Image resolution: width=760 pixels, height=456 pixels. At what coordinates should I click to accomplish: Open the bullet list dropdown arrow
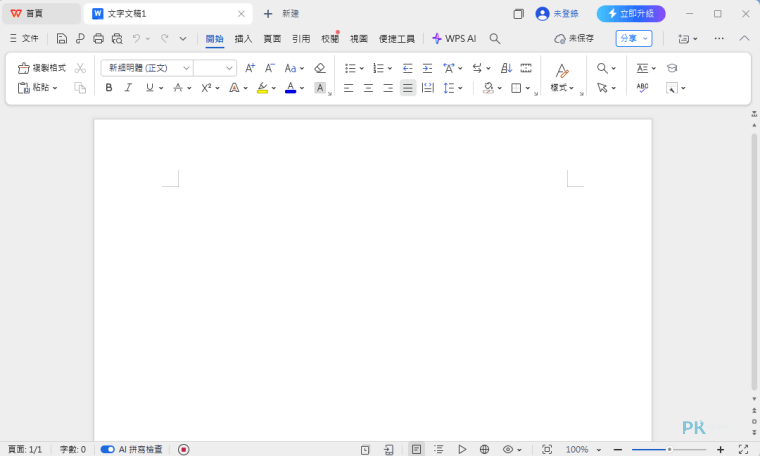362,69
